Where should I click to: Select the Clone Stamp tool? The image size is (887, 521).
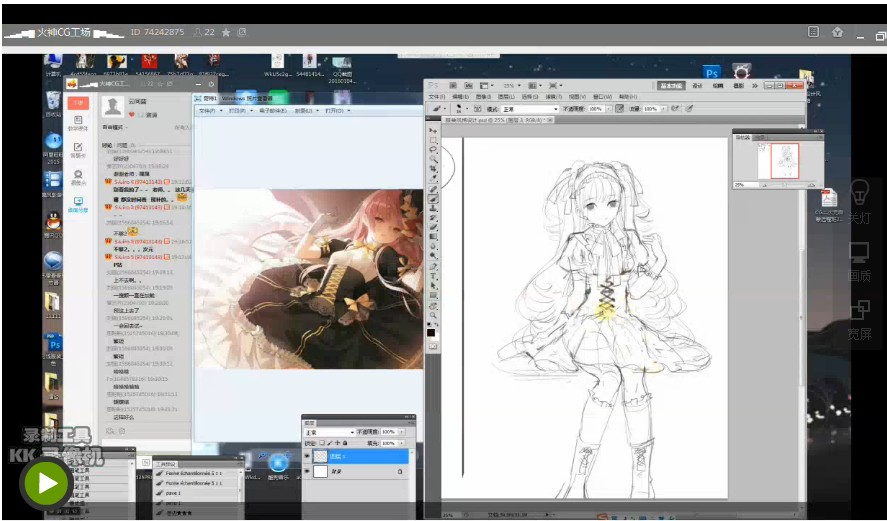point(434,207)
